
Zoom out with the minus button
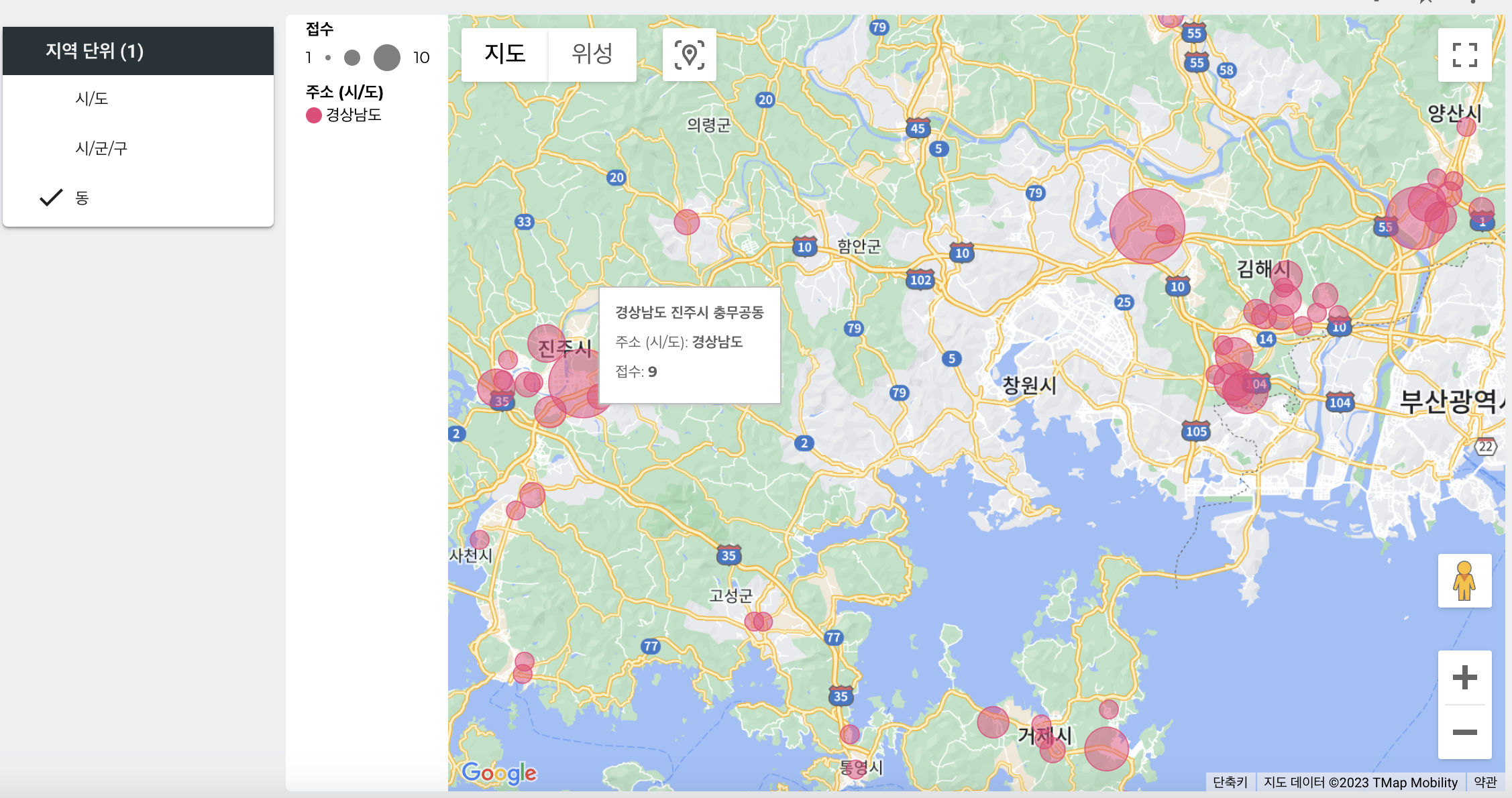point(1464,732)
